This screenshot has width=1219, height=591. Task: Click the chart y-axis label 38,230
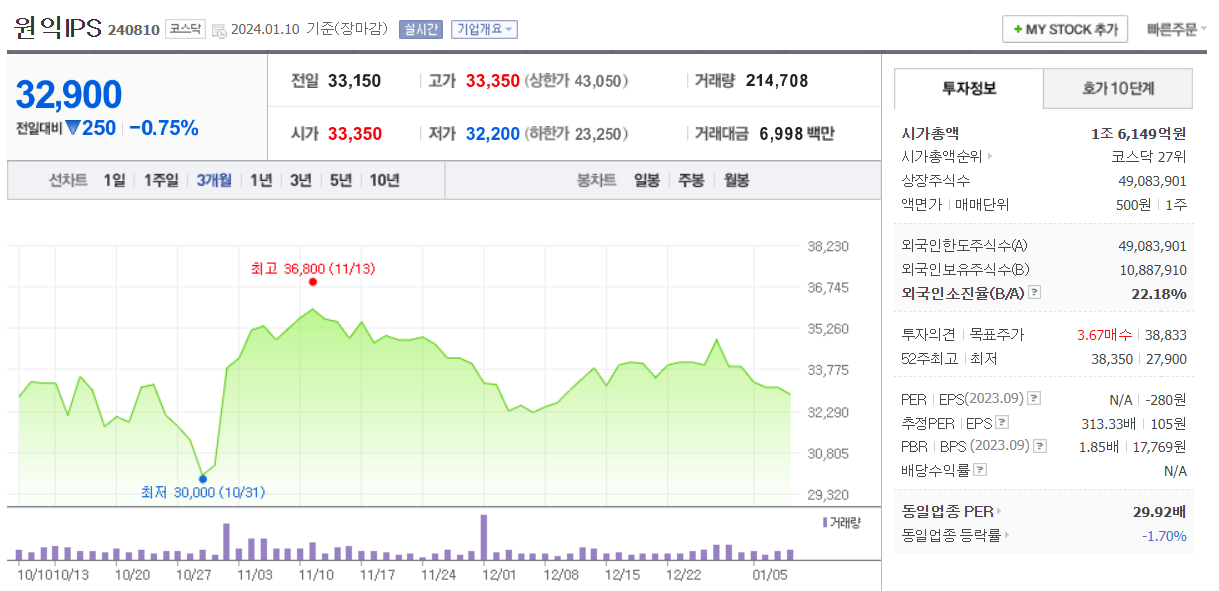pos(828,246)
